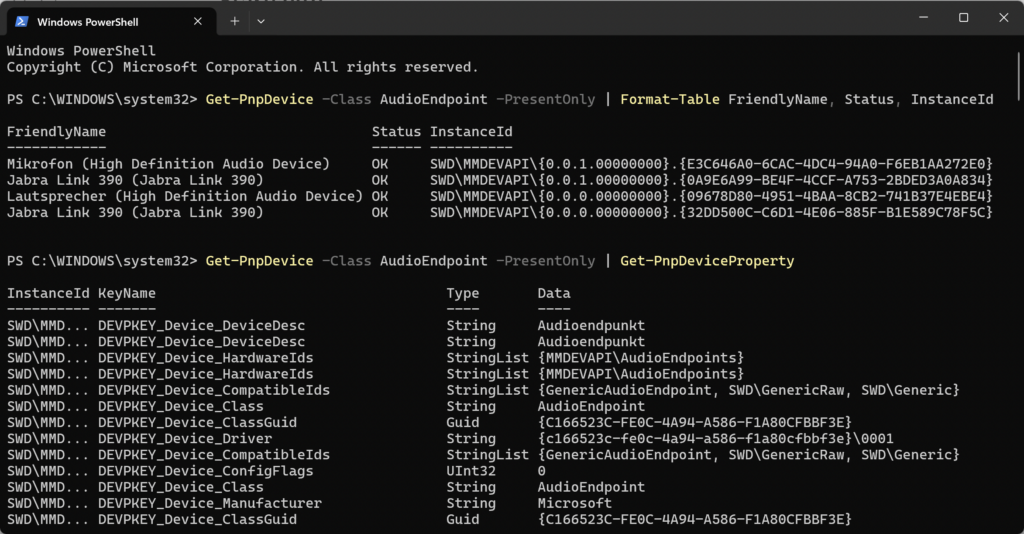Screen dimensions: 1024x534
Task: Click the Mikrofon (High Definition Audio Device) row
Action: point(500,164)
